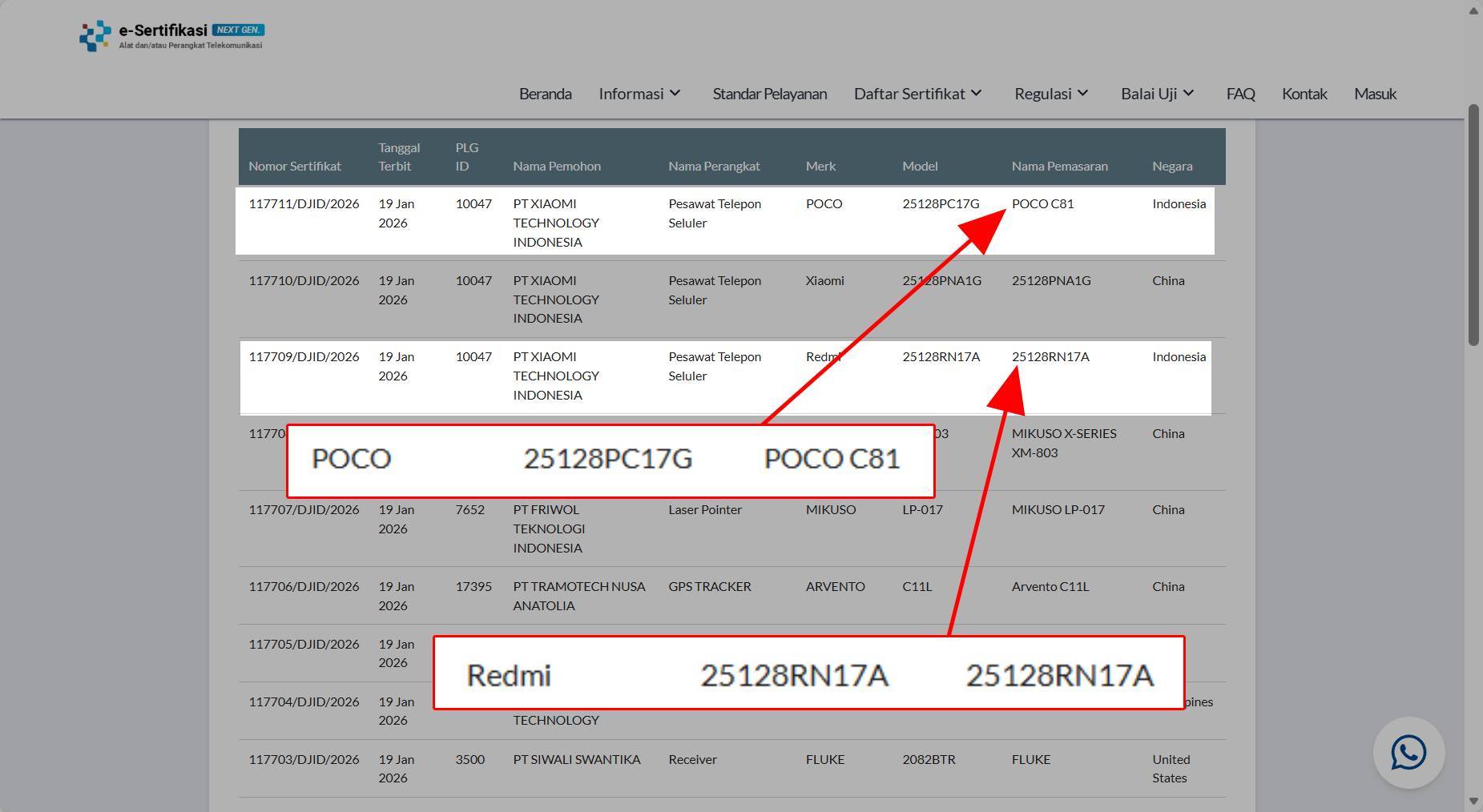This screenshot has width=1483, height=812.
Task: Click the page's vertical scrollbar thumb
Action: pos(1474,225)
